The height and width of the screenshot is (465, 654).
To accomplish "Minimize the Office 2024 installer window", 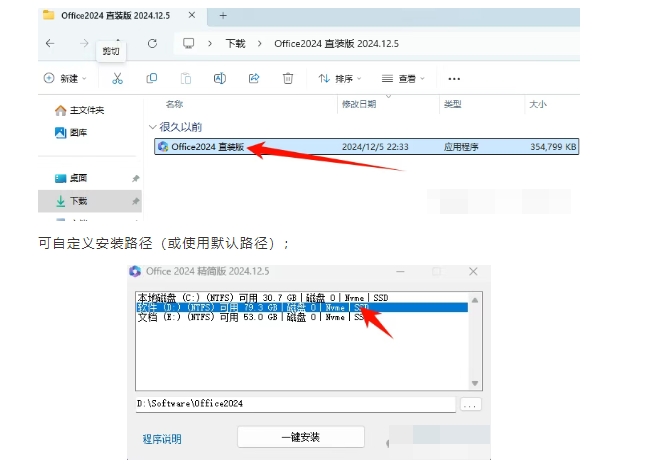I will pyautogui.click(x=400, y=271).
